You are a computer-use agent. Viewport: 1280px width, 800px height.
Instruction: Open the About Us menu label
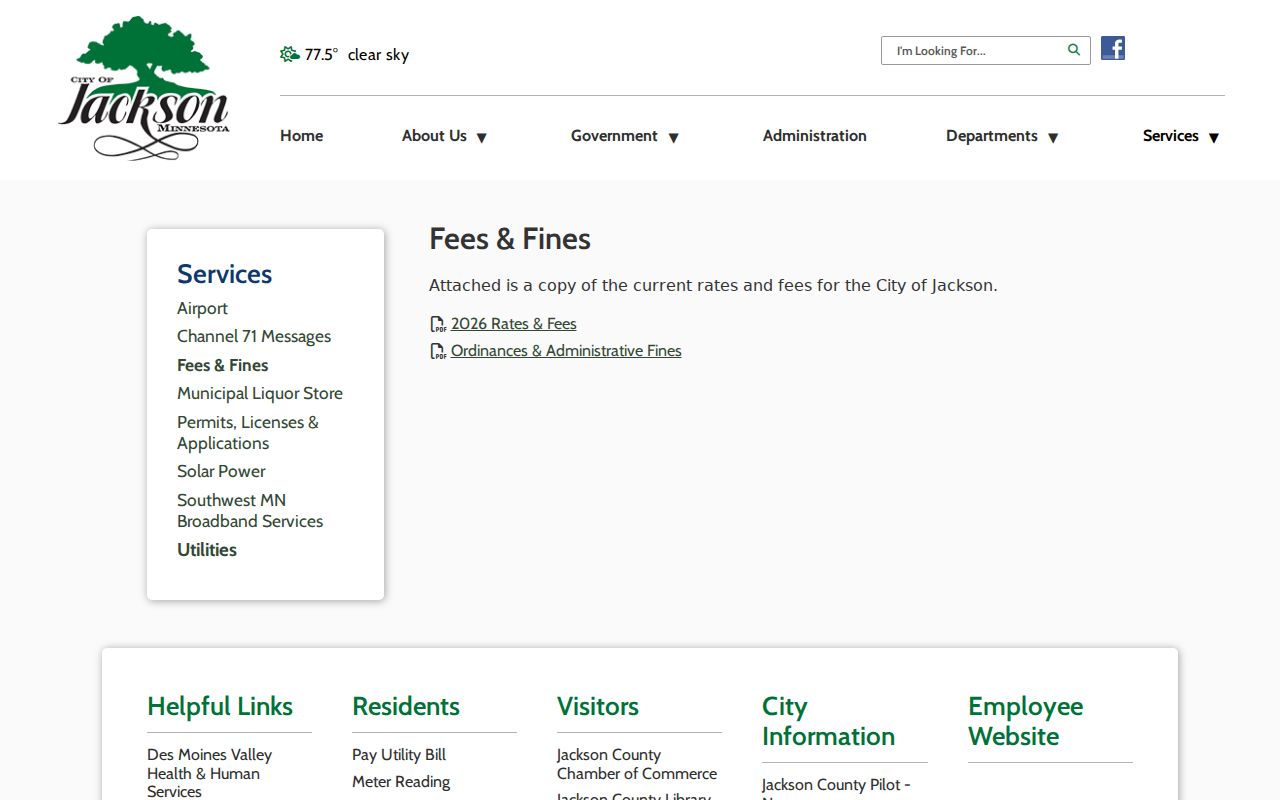click(x=434, y=136)
